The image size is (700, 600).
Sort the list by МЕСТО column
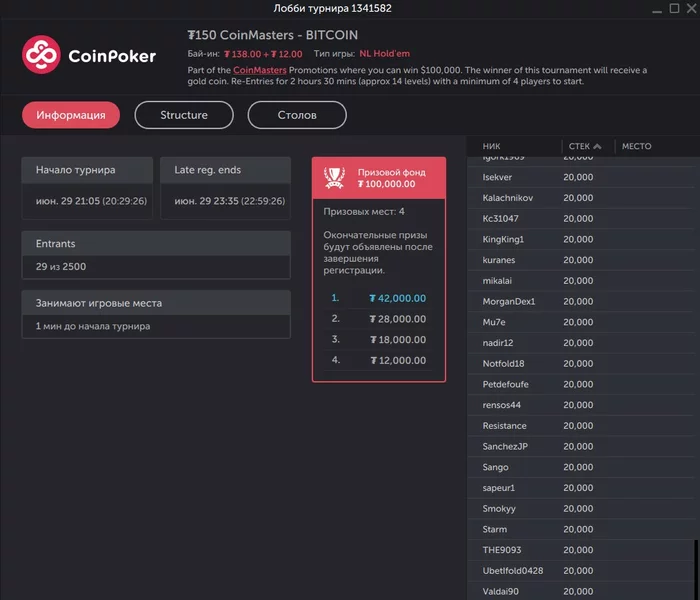(636, 146)
